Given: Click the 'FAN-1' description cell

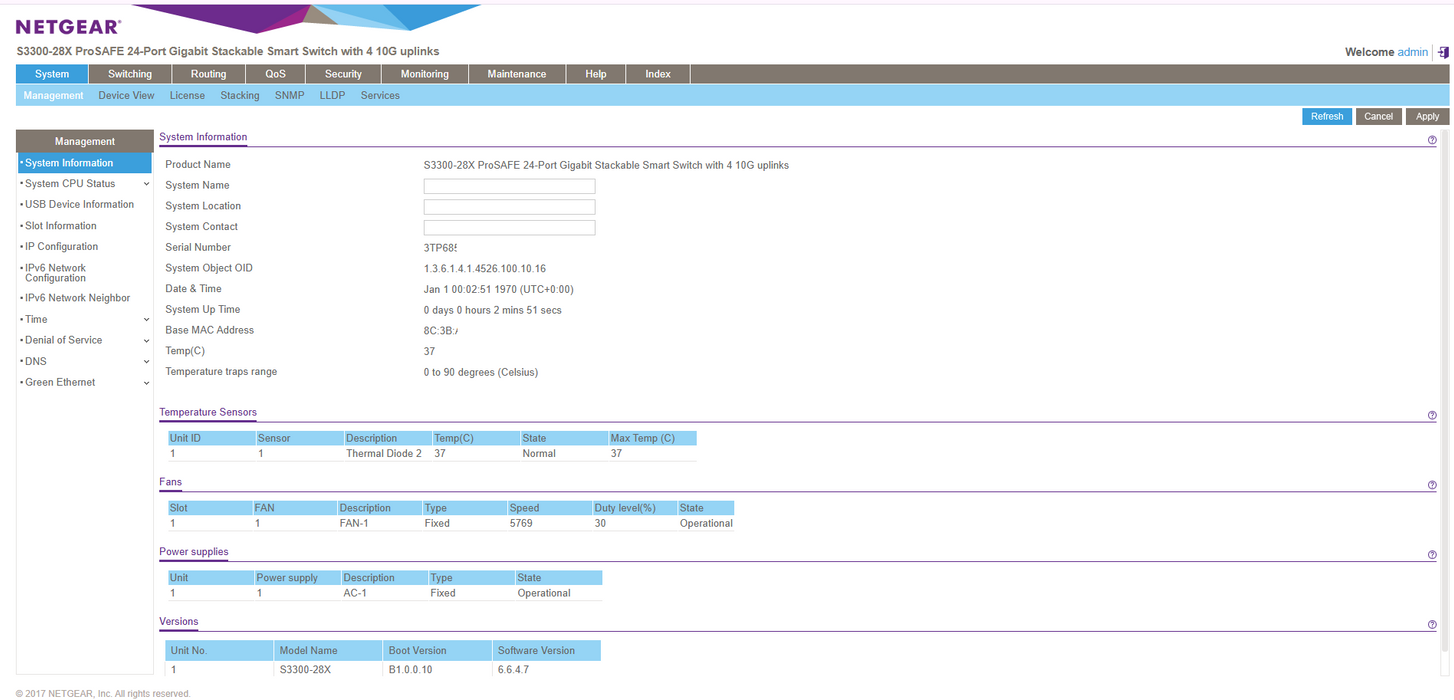Looking at the screenshot, I should pos(354,524).
